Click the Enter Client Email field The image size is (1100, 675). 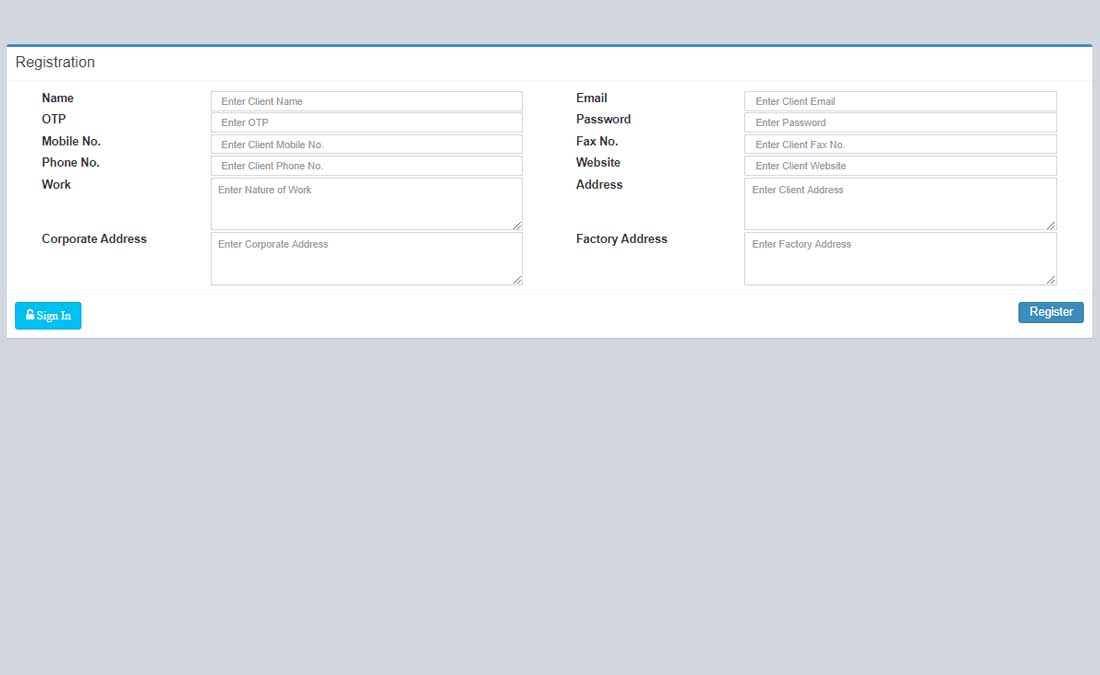click(900, 101)
